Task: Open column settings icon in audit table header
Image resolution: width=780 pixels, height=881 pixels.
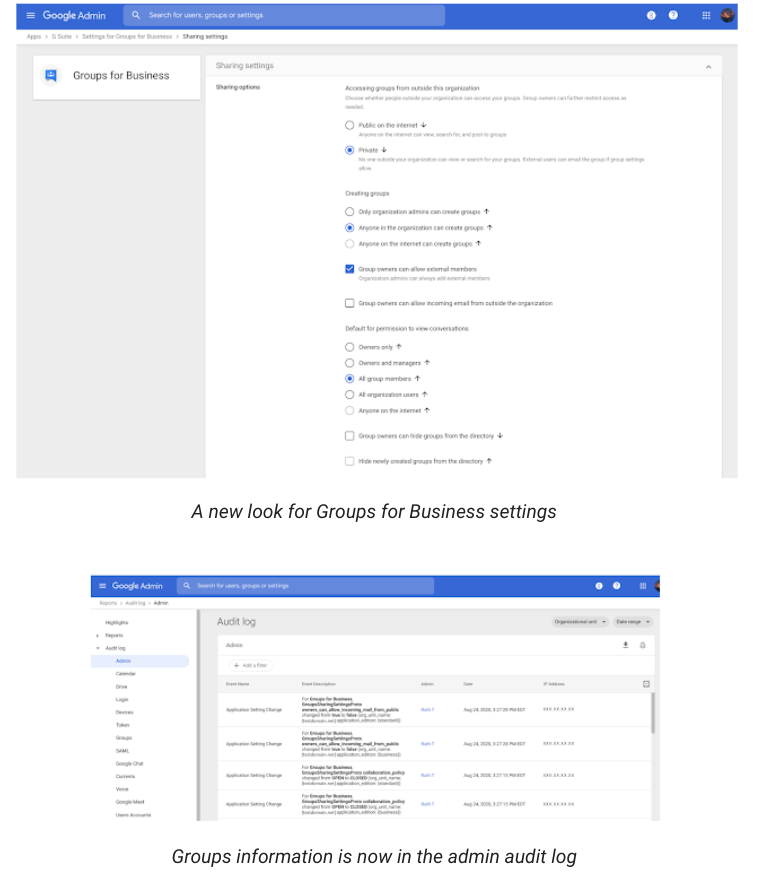Action: (x=646, y=684)
